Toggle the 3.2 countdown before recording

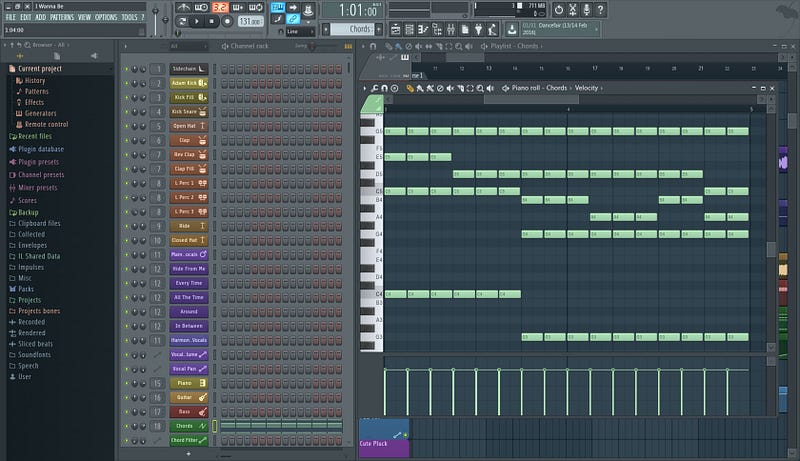click(x=220, y=7)
